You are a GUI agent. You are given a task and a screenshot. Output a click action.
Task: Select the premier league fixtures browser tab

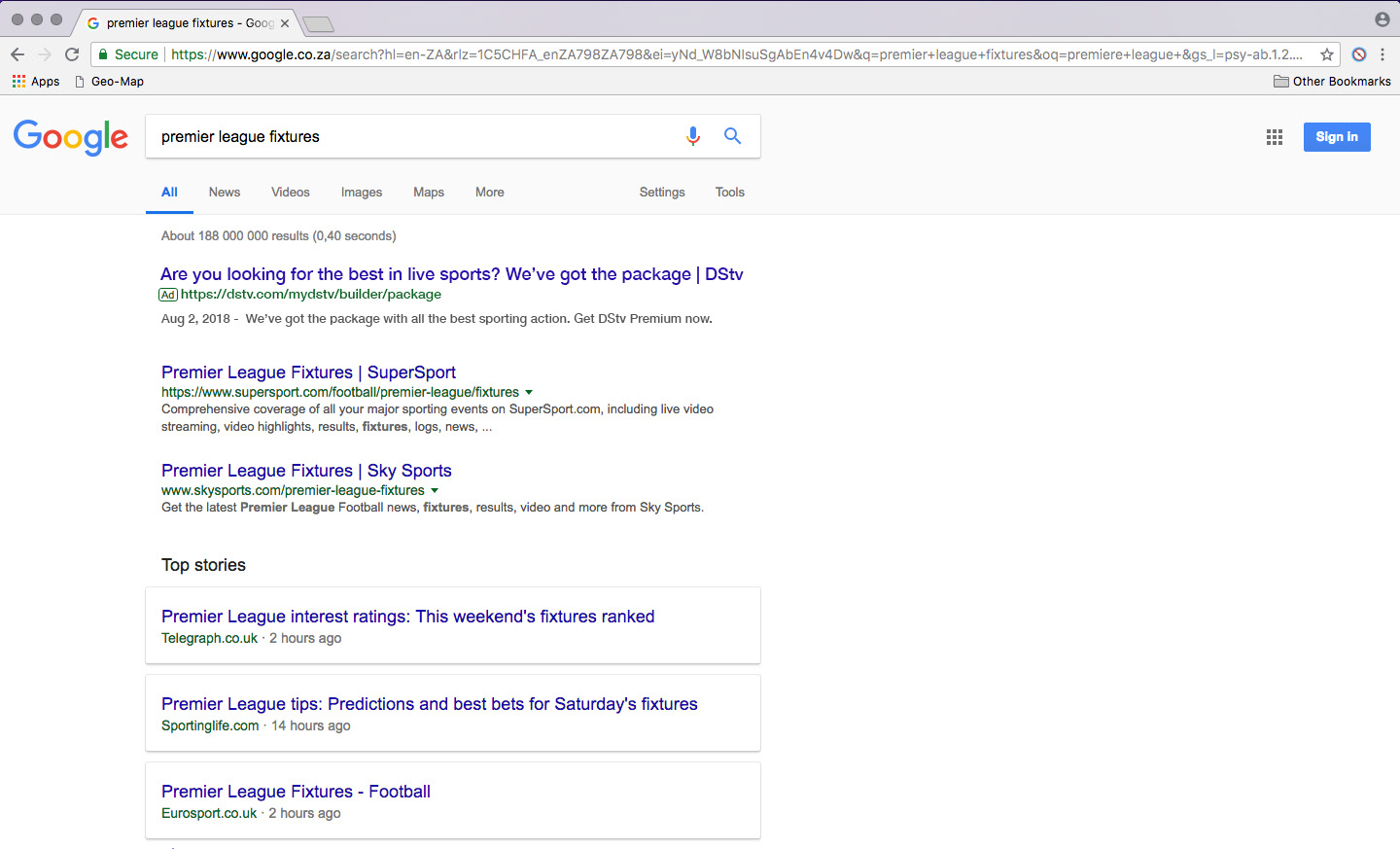point(185,22)
